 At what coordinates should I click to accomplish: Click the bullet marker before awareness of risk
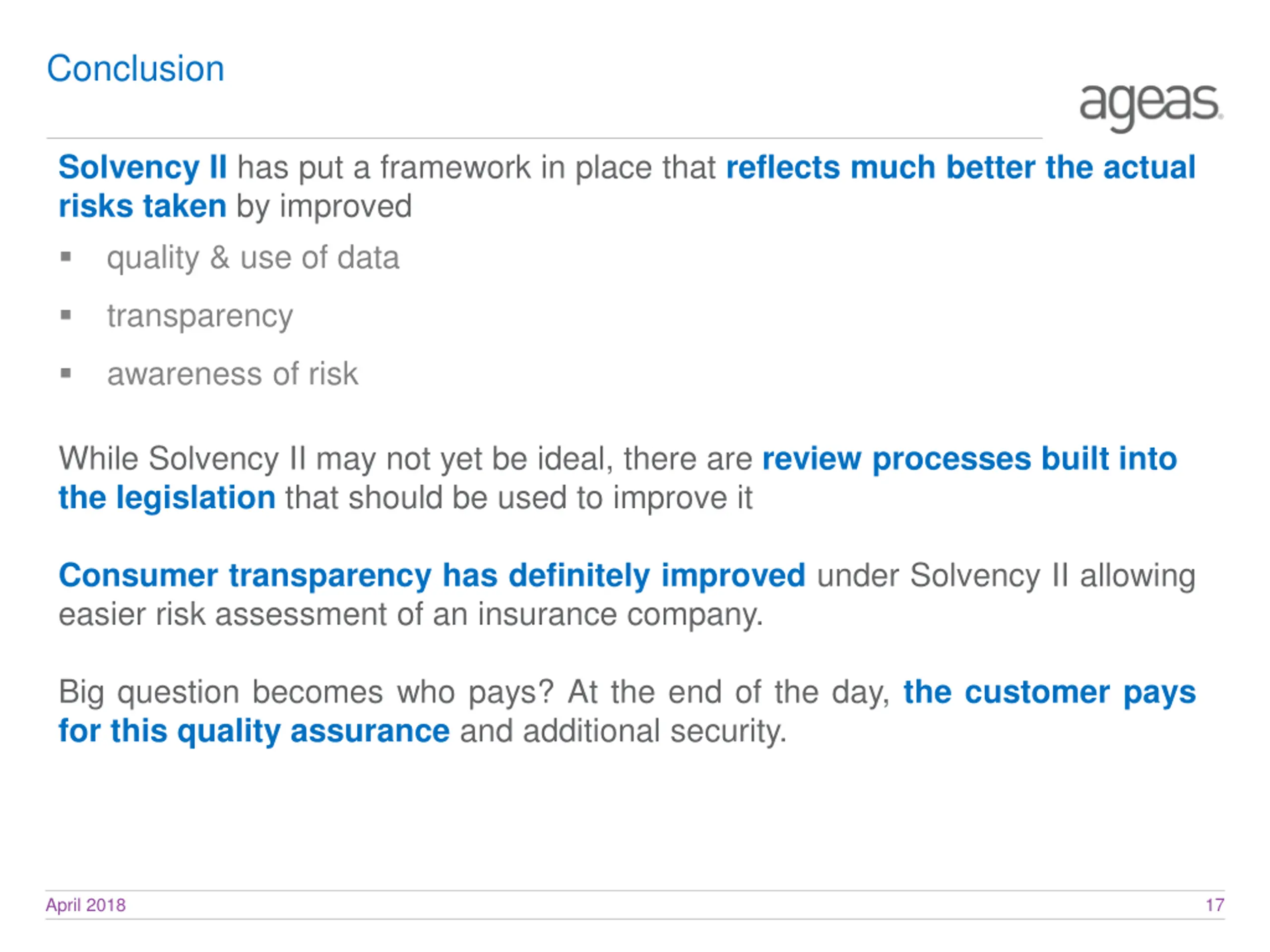[66, 373]
